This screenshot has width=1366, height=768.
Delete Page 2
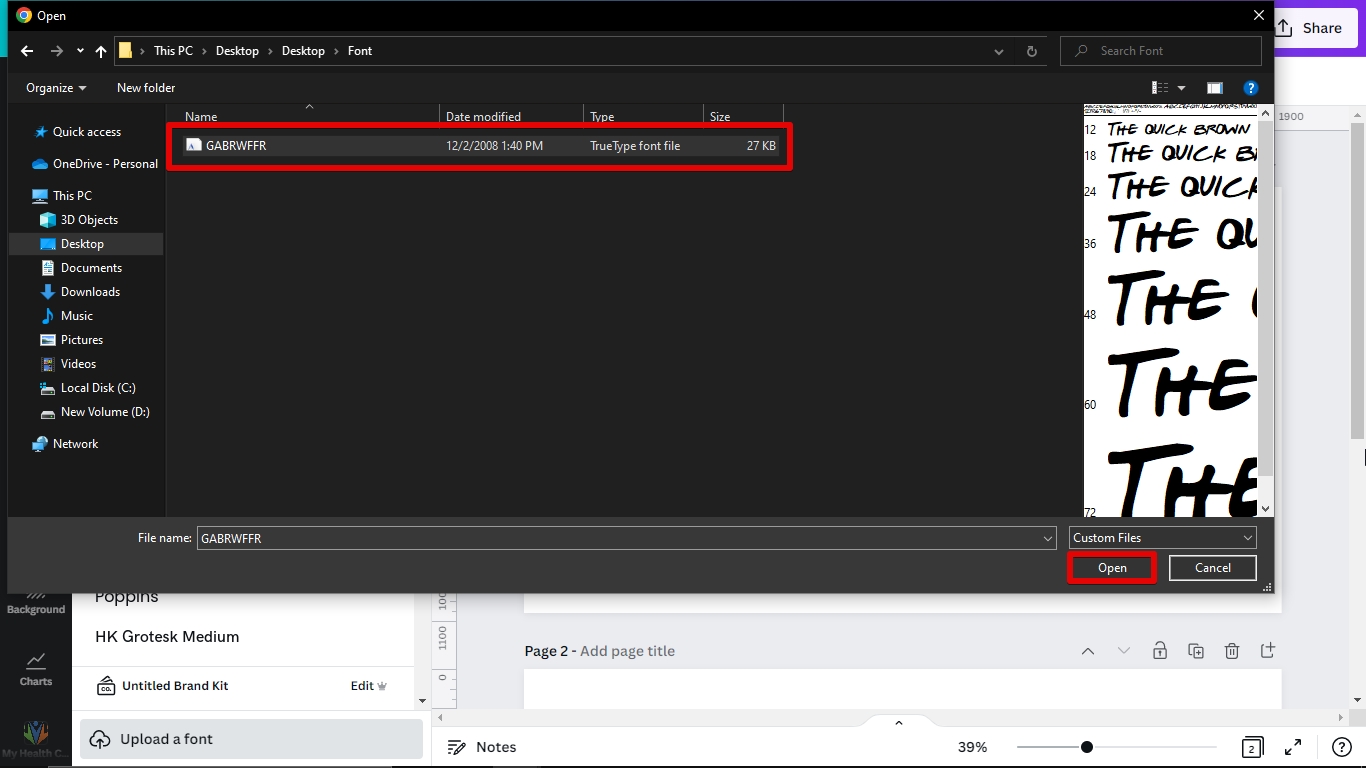point(1232,651)
